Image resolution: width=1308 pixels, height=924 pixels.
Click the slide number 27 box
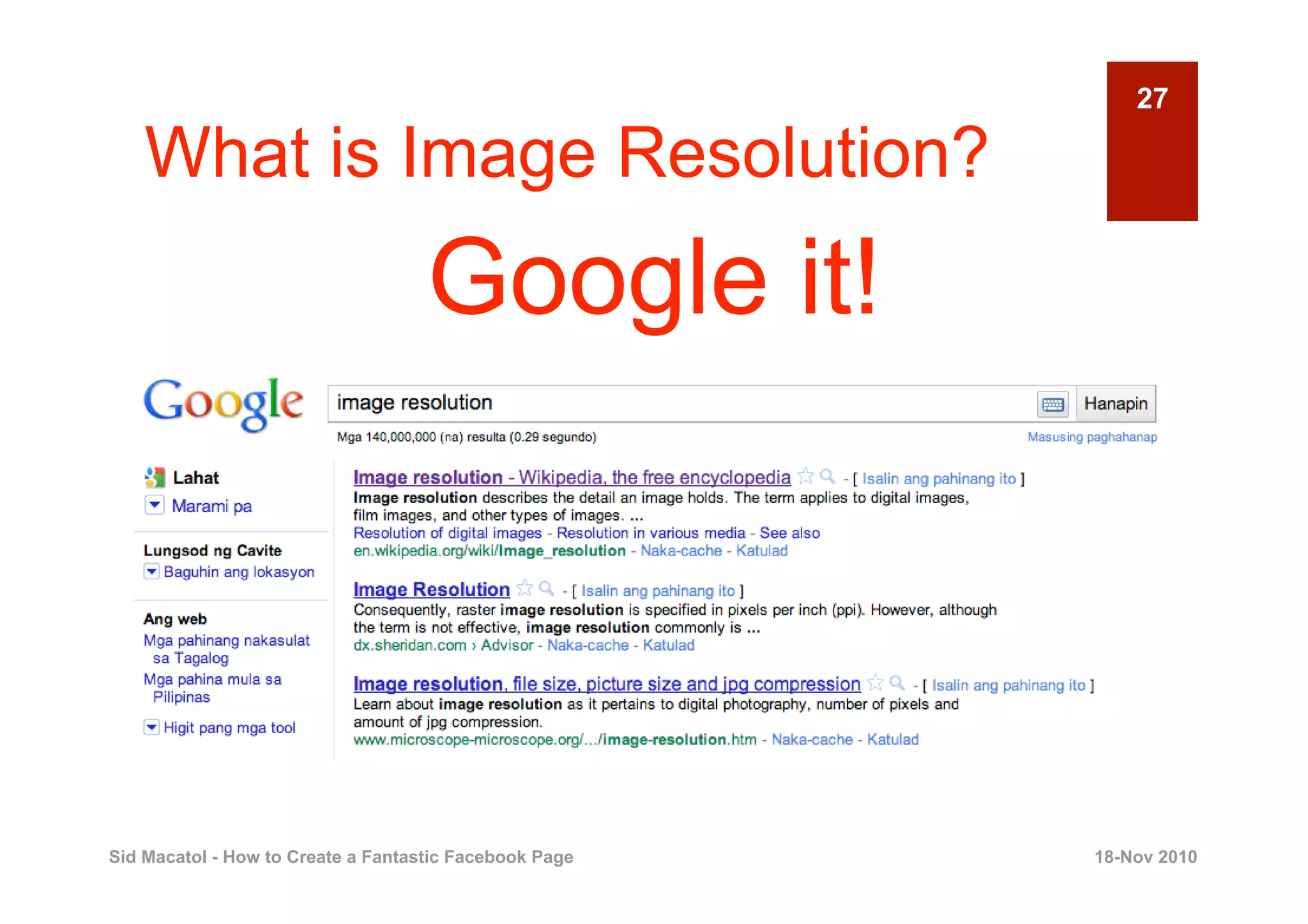point(1152,141)
